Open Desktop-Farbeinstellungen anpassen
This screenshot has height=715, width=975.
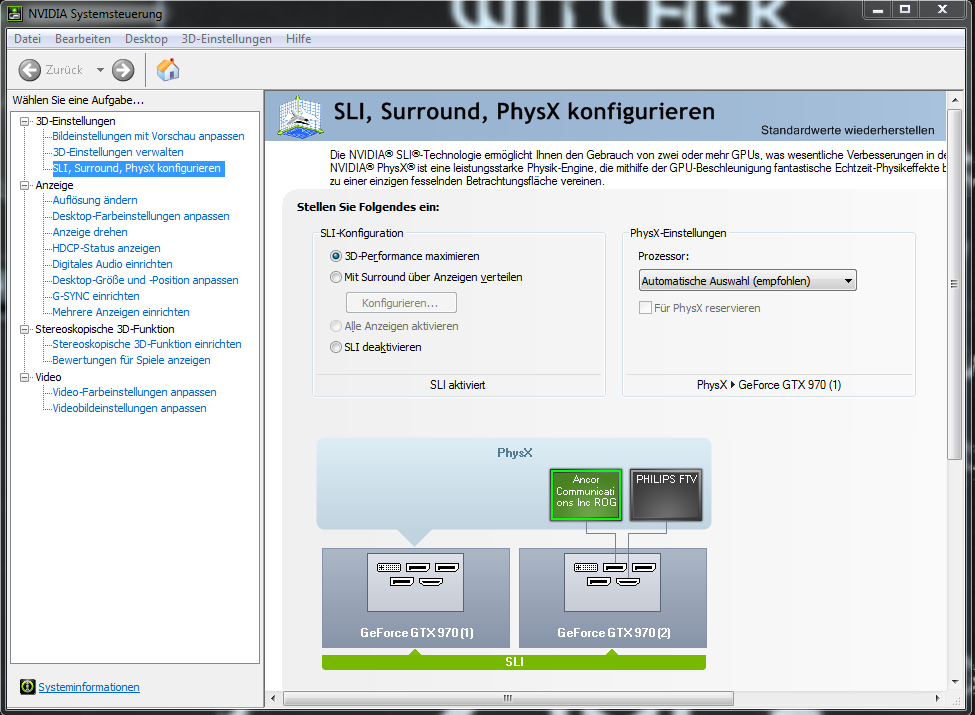point(141,216)
